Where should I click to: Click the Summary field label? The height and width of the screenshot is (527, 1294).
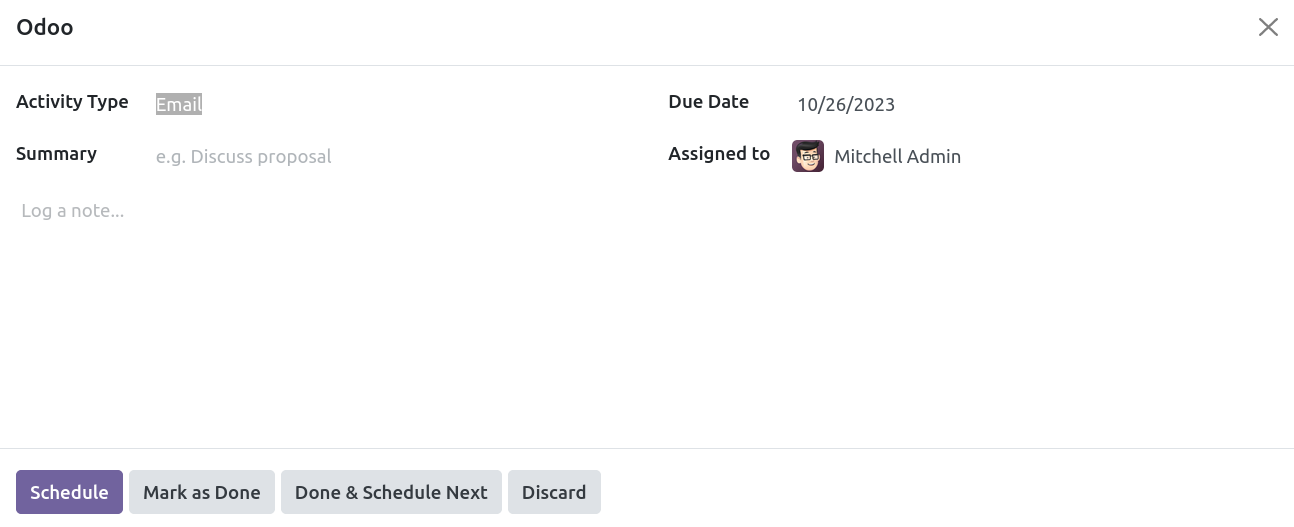(x=56, y=154)
